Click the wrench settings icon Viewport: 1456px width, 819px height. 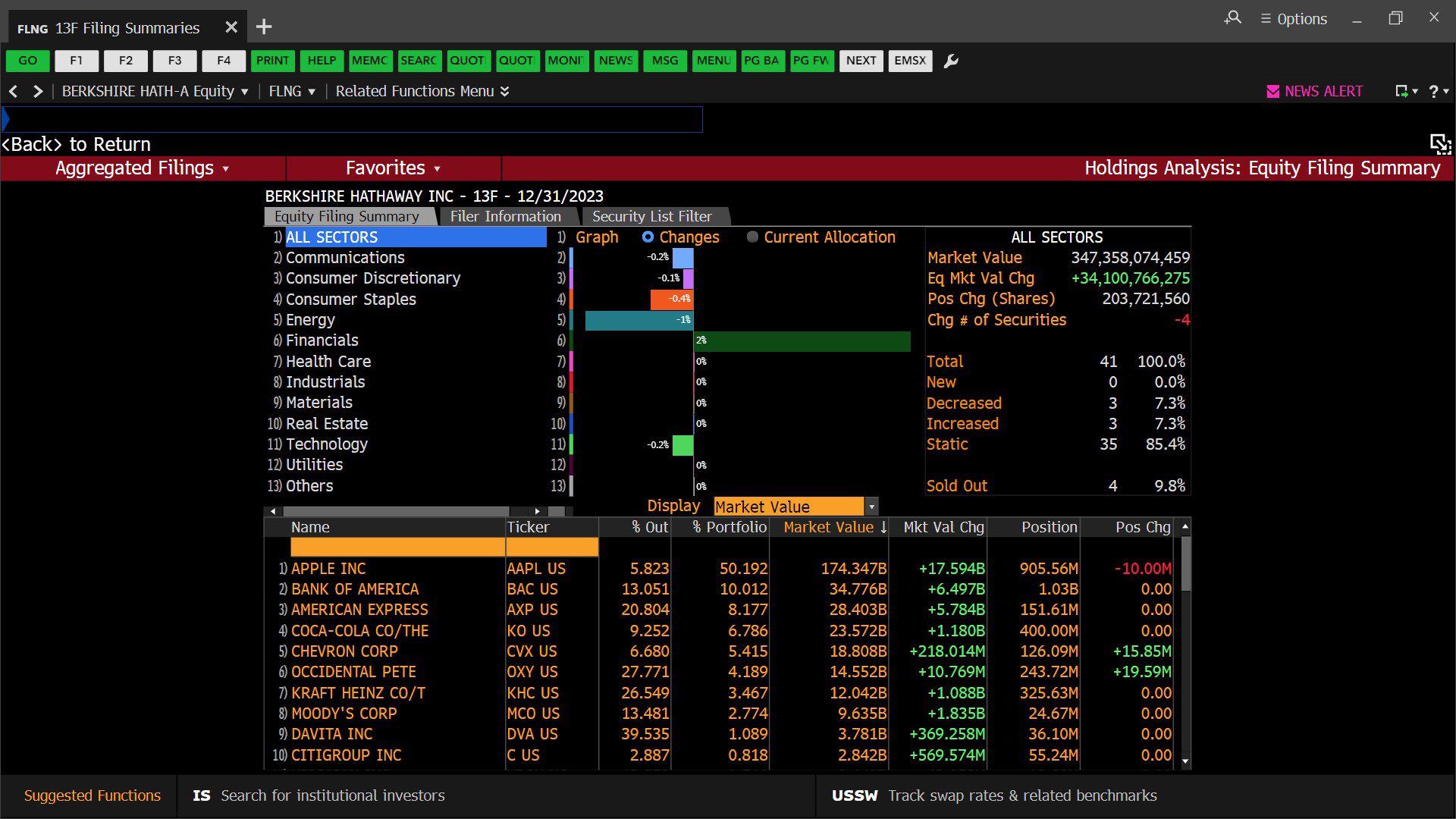951,61
